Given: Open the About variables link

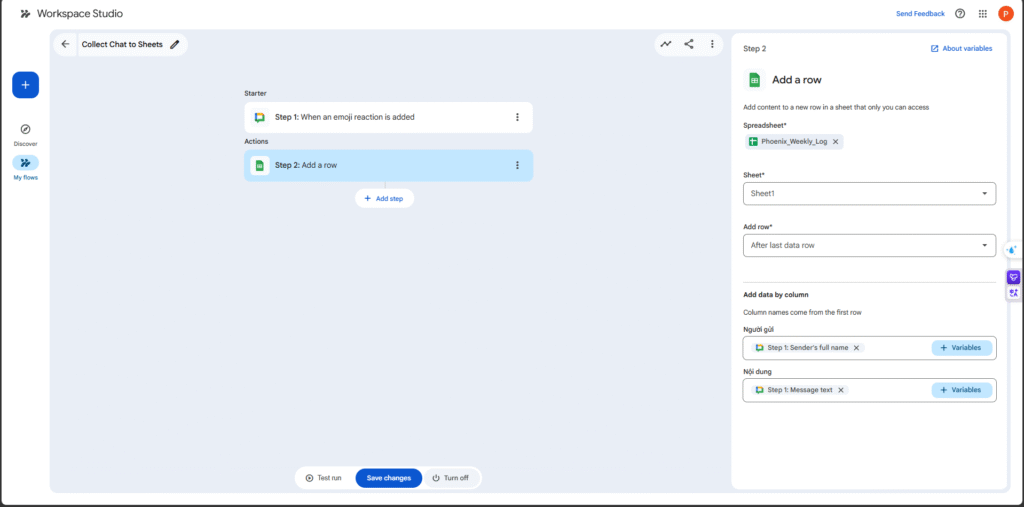Looking at the screenshot, I should click(961, 48).
